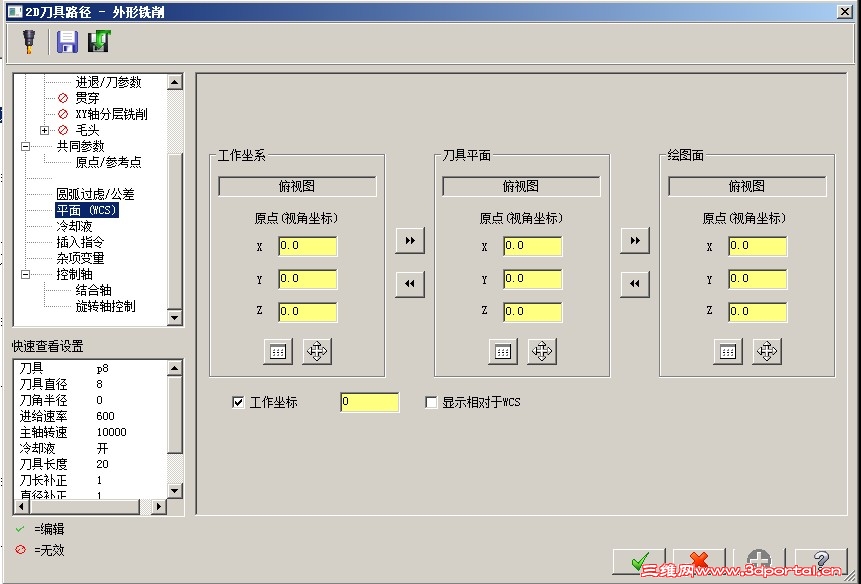861x584 pixels.
Task: Select 杂项变量 in the tree
Action: coord(80,258)
